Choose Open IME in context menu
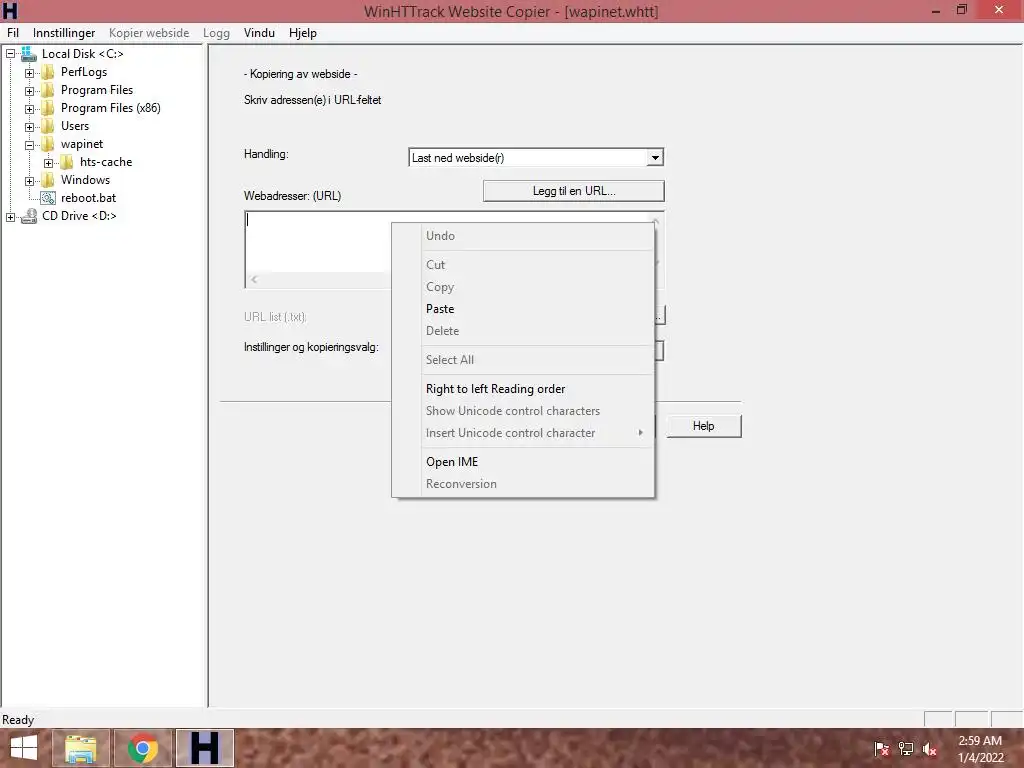The height and width of the screenshot is (768, 1024). pos(523,462)
